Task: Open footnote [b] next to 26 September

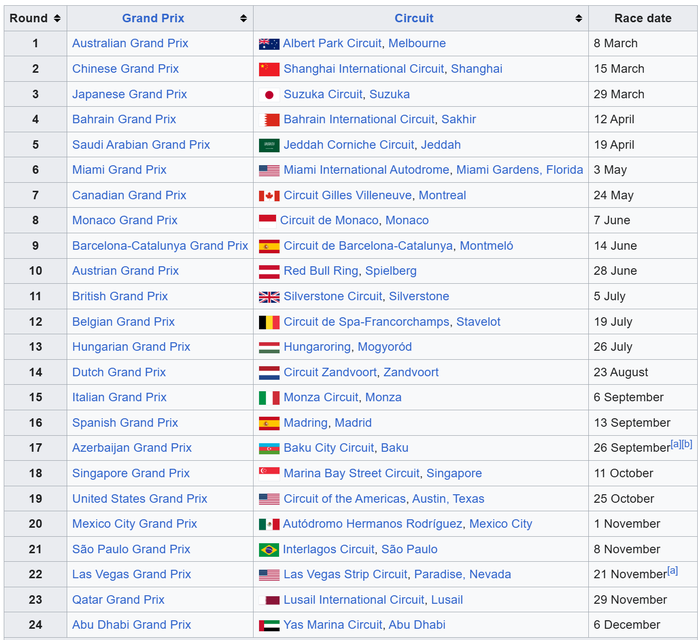Action: coord(687,444)
